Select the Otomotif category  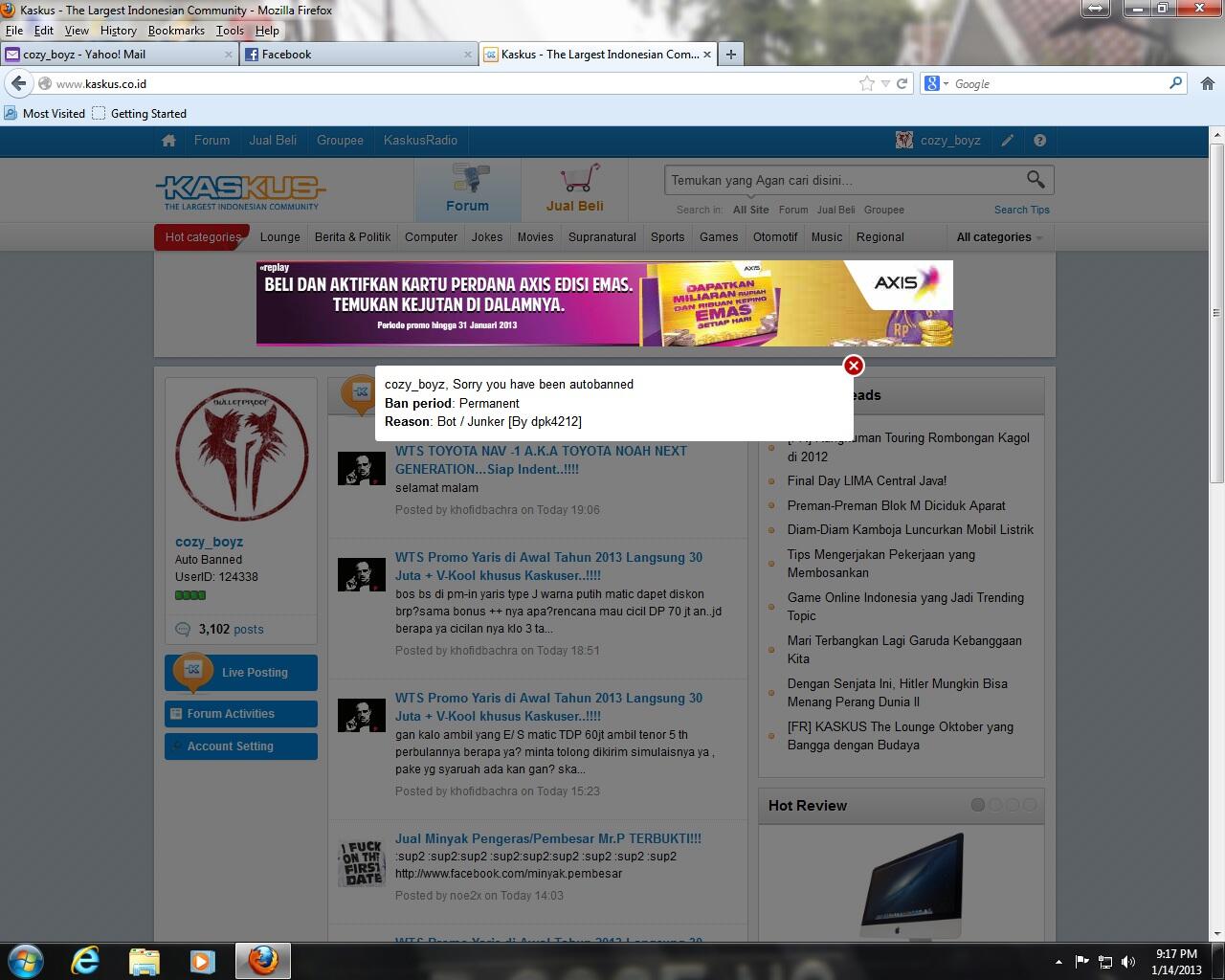(x=775, y=237)
